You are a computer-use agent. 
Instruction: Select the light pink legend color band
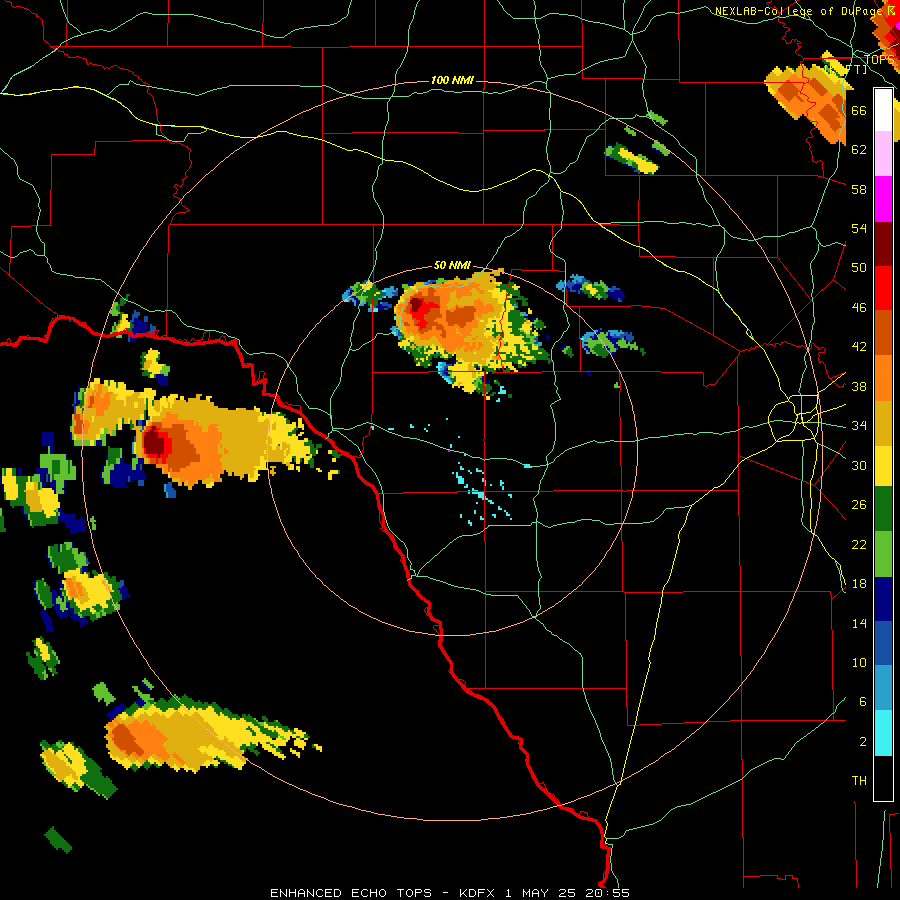pyautogui.click(x=883, y=153)
